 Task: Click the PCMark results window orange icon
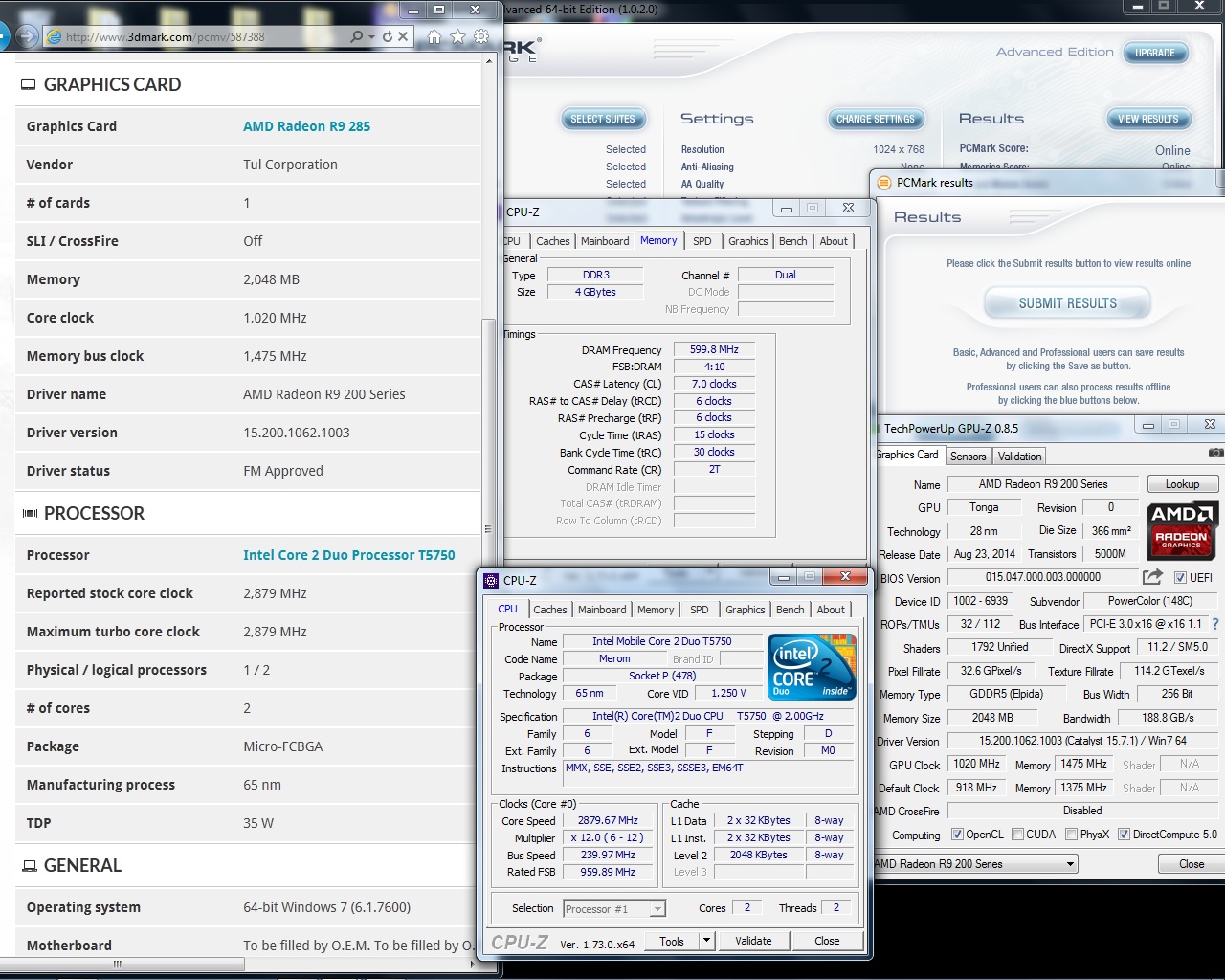pos(884,182)
